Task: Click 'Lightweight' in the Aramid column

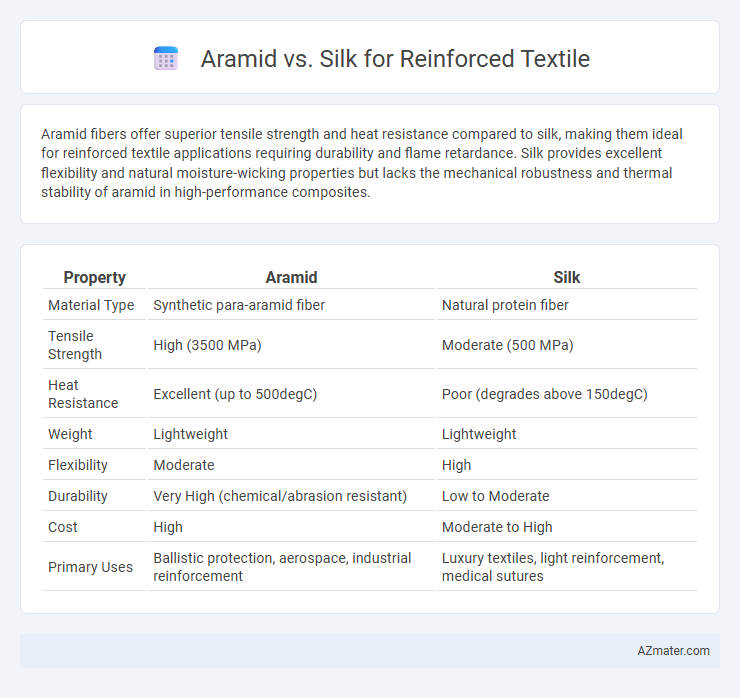Action: tap(191, 434)
